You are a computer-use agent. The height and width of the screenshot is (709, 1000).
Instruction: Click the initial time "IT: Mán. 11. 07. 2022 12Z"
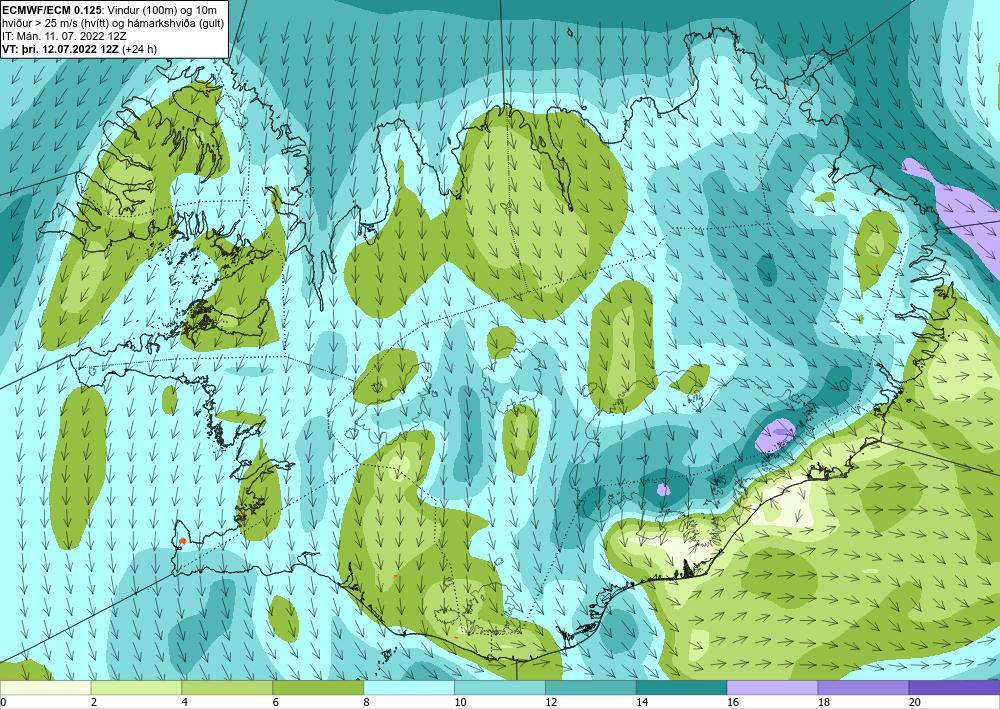64,36
